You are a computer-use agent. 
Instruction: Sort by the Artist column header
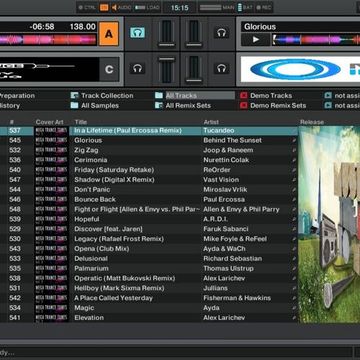click(x=211, y=122)
